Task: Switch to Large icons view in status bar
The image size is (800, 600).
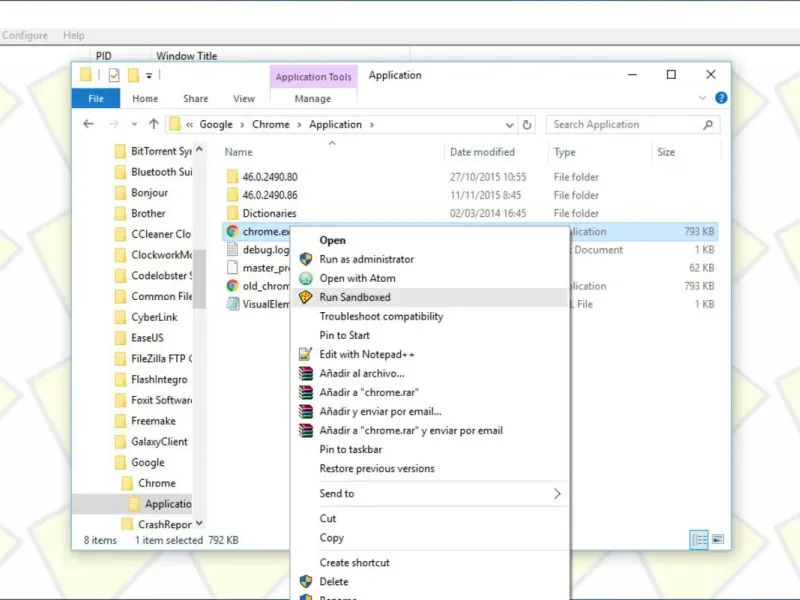Action: tap(718, 539)
